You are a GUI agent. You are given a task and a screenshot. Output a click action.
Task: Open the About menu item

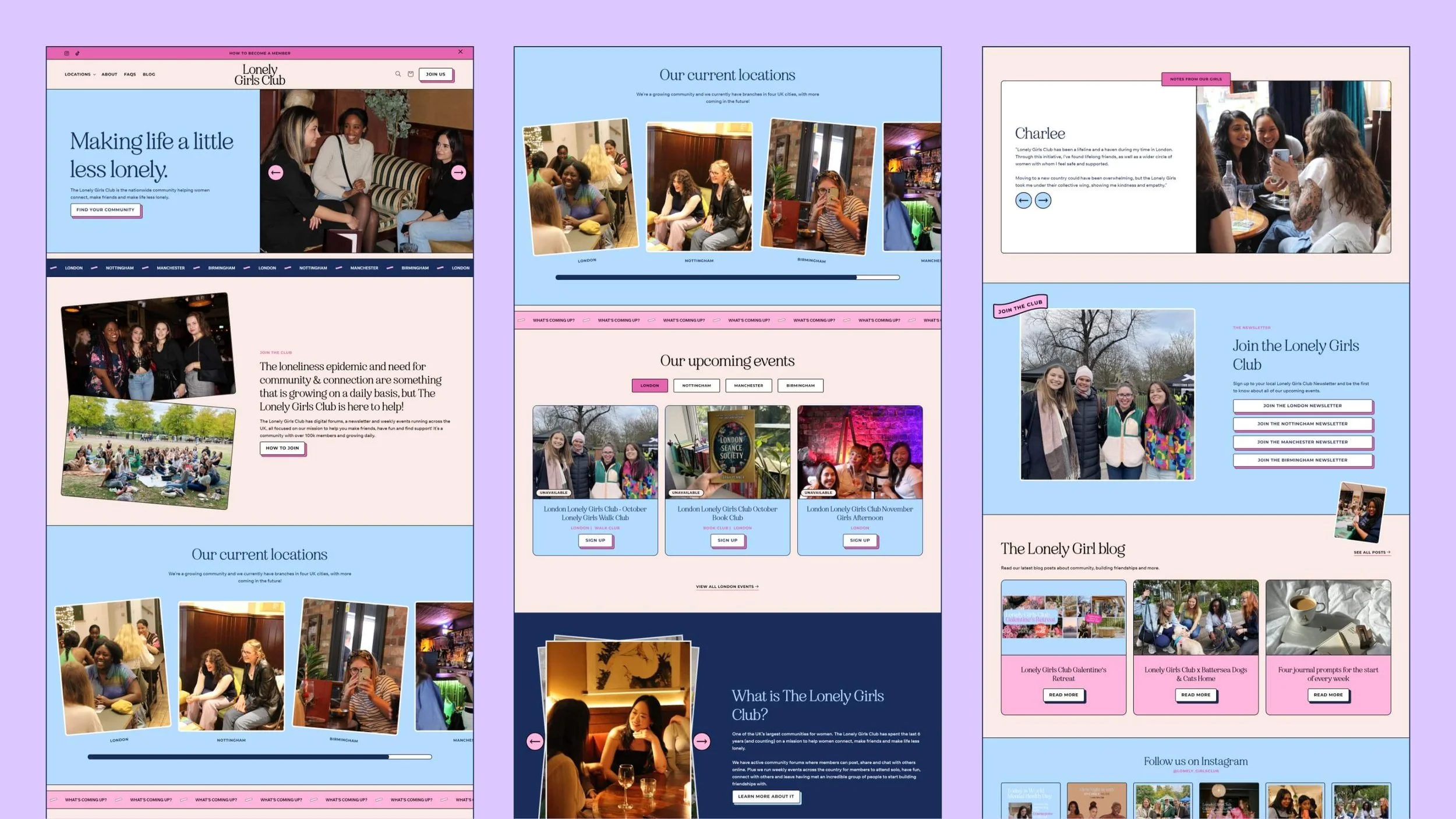(109, 75)
